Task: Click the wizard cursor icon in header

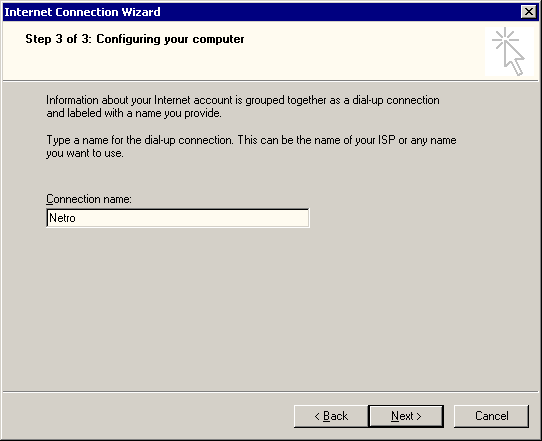Action: 509,51
